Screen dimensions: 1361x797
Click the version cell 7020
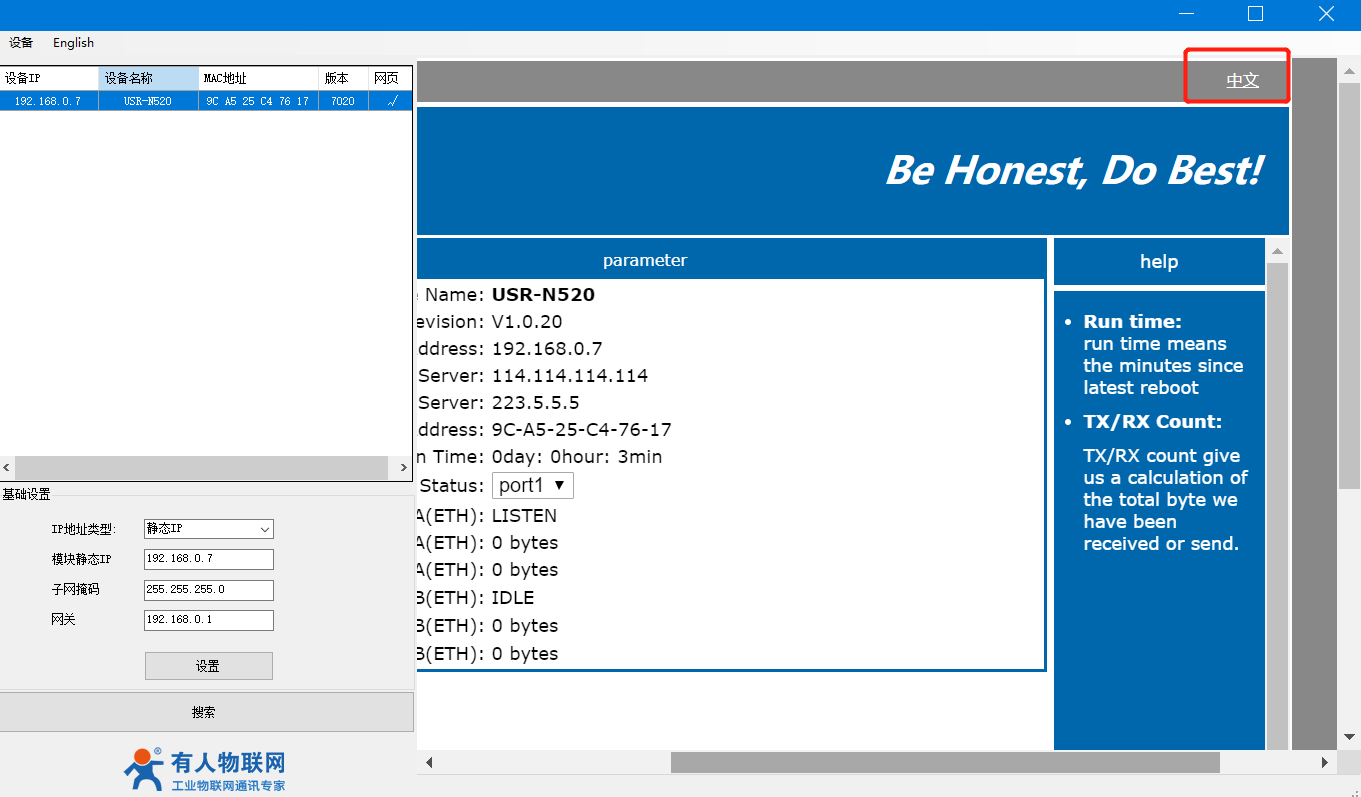coord(343,101)
